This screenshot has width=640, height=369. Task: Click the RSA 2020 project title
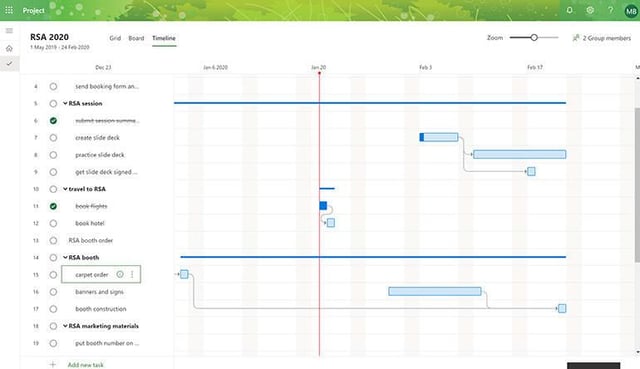tap(49, 37)
